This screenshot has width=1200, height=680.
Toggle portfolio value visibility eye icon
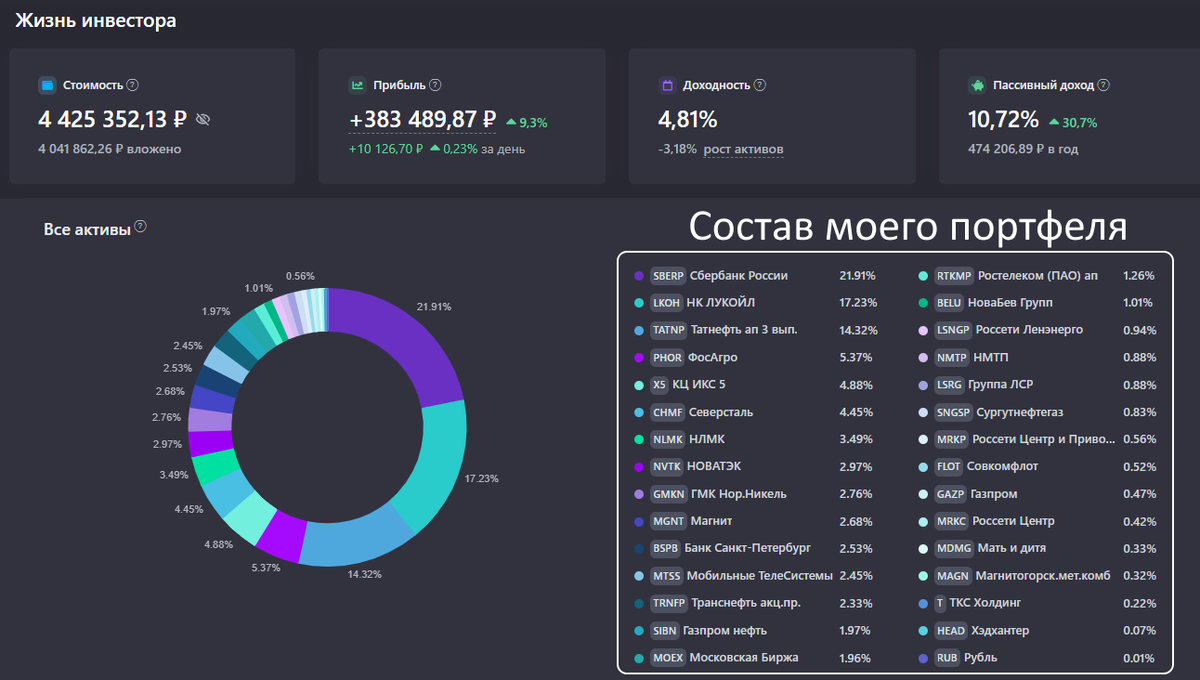203,120
